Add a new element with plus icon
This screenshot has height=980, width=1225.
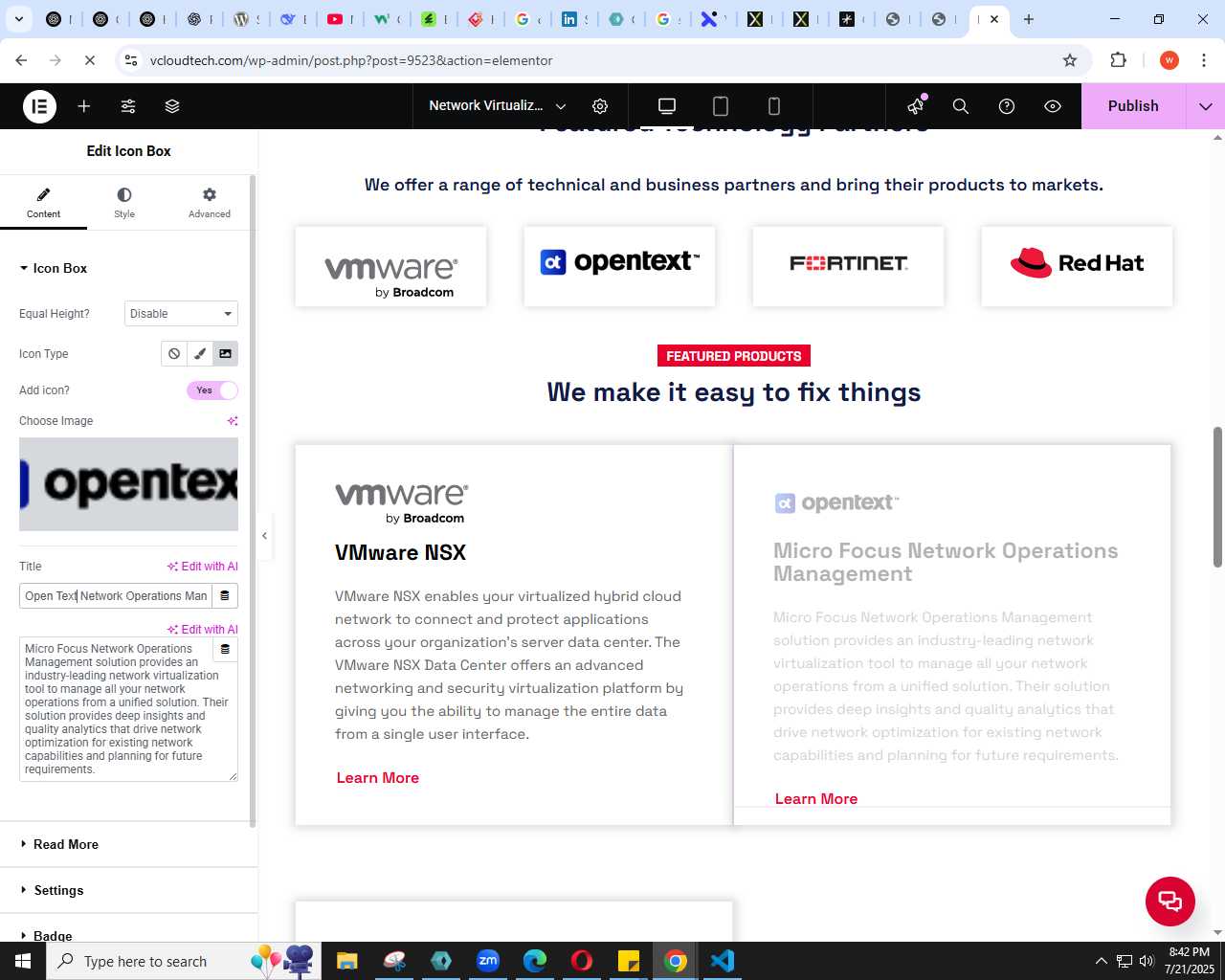tap(84, 106)
